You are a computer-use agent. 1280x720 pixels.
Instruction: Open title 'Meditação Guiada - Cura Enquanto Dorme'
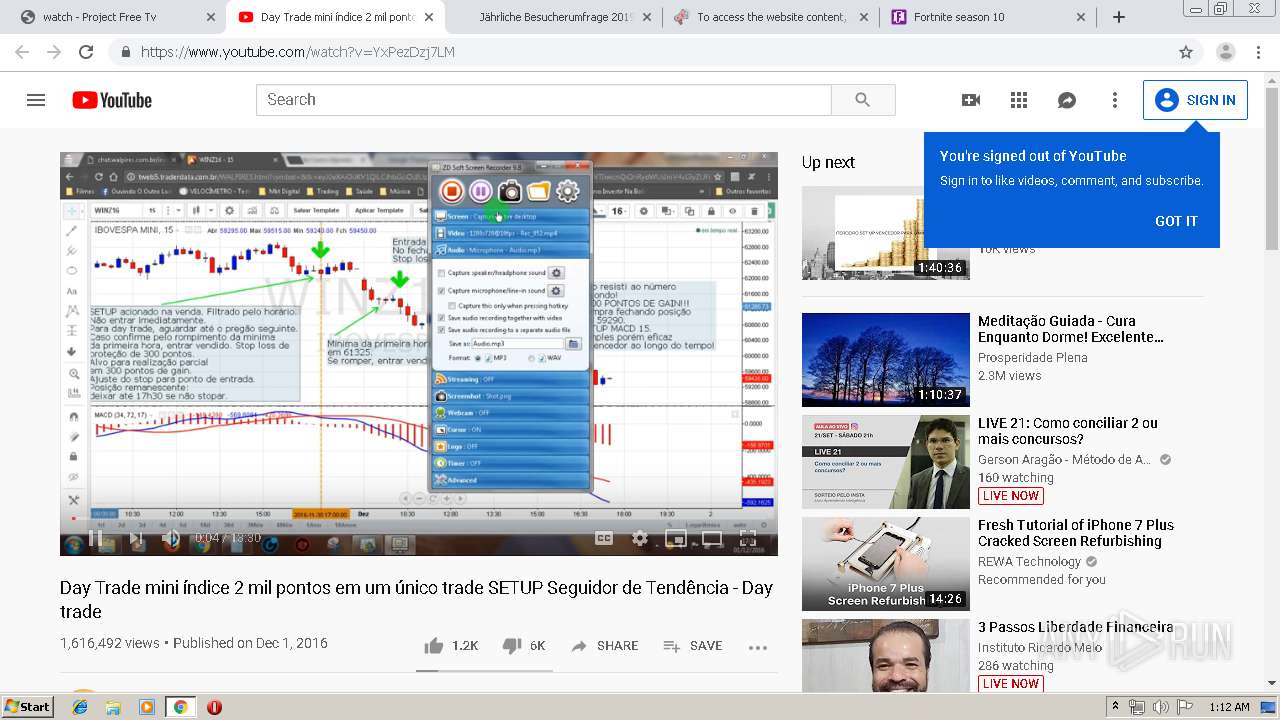(x=1070, y=329)
